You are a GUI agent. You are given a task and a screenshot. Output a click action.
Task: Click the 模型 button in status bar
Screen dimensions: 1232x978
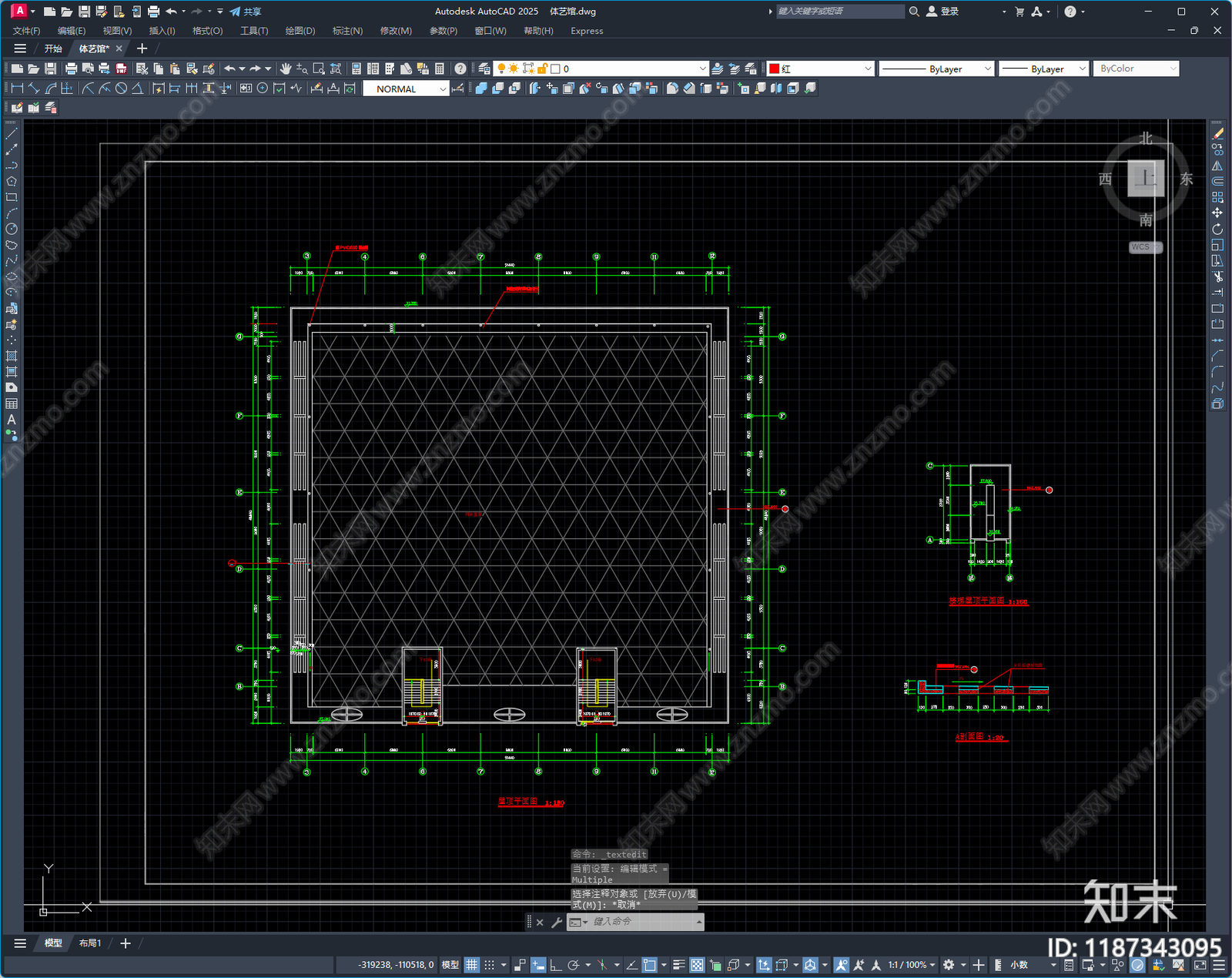coord(450,965)
